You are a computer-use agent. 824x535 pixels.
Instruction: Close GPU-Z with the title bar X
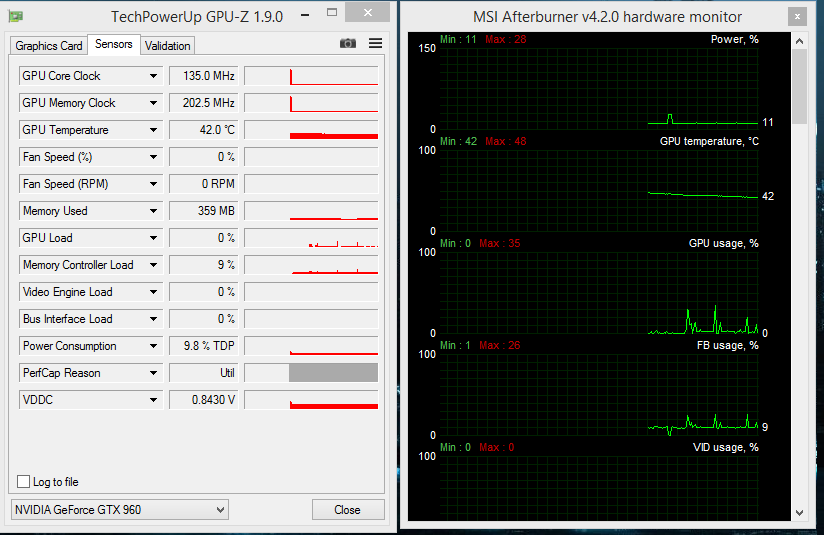tap(367, 13)
